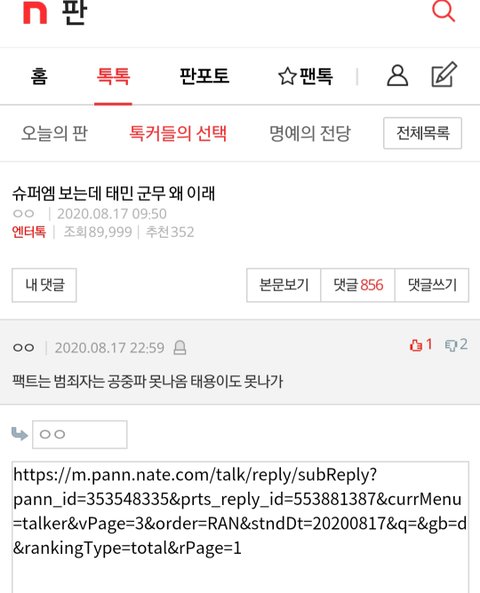The width and height of the screenshot is (480, 593).
Task: Open the 판포토 tab
Action: tap(204, 76)
